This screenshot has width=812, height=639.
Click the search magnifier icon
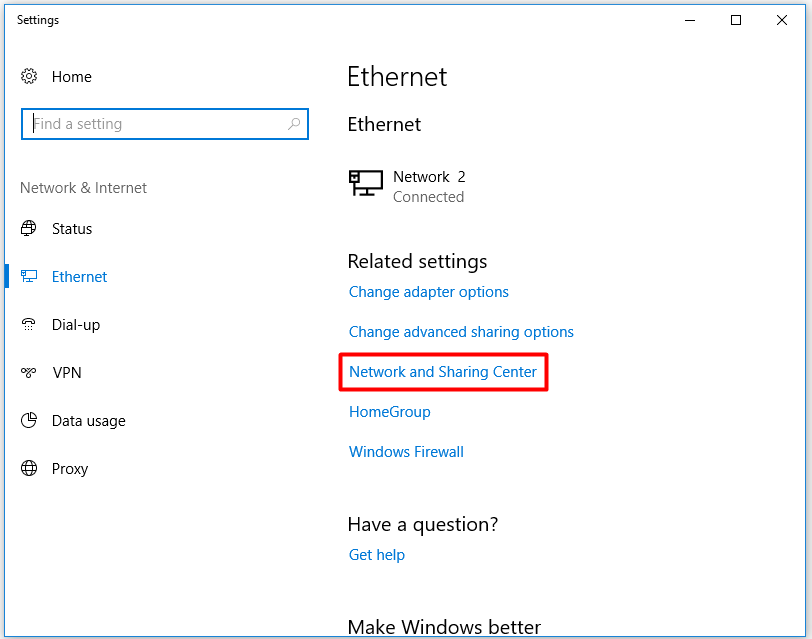[294, 124]
